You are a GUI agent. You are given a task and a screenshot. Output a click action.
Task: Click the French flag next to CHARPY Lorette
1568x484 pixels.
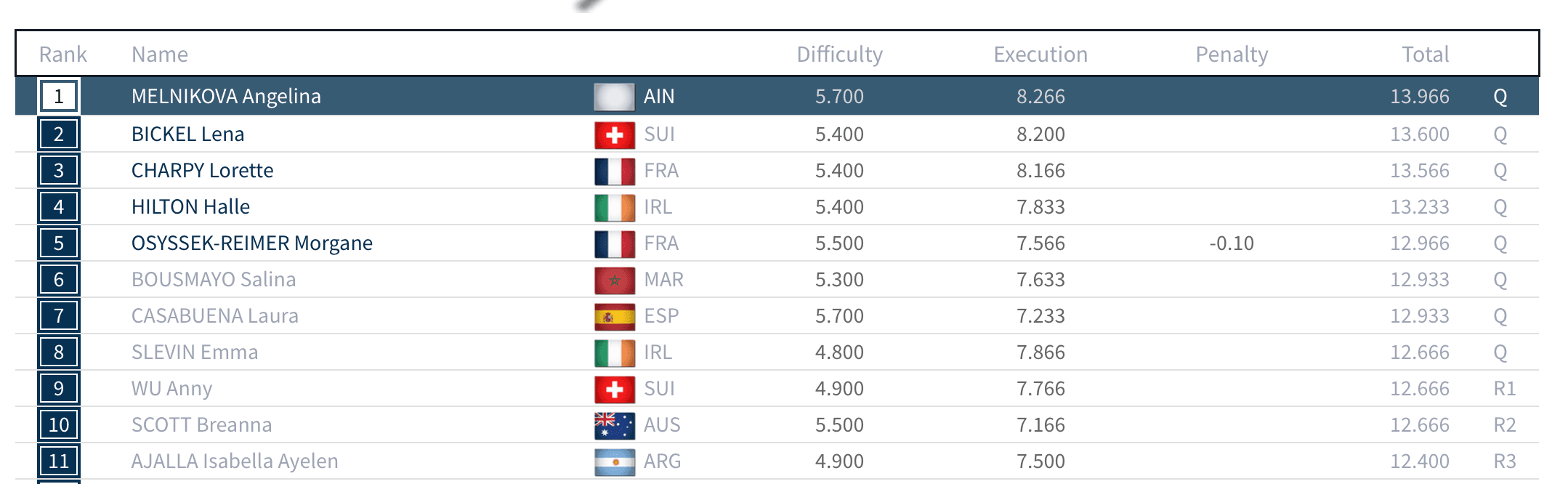[x=615, y=171]
